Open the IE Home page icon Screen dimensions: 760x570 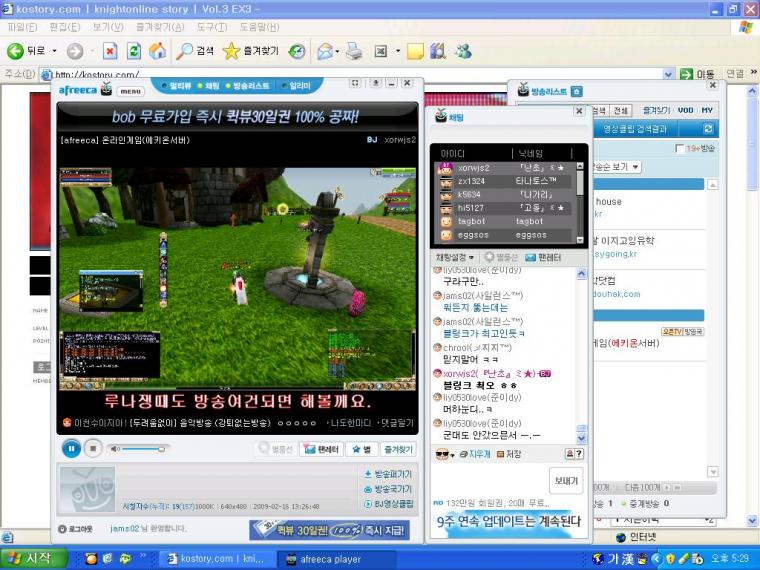(x=157, y=51)
